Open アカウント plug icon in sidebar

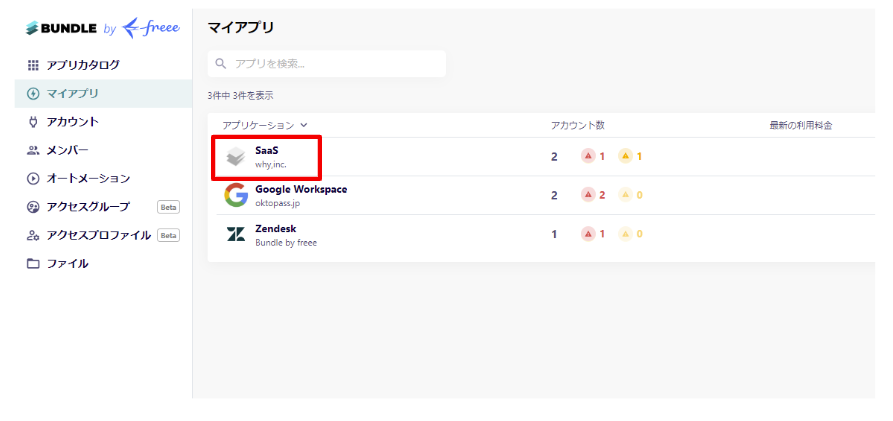33,121
